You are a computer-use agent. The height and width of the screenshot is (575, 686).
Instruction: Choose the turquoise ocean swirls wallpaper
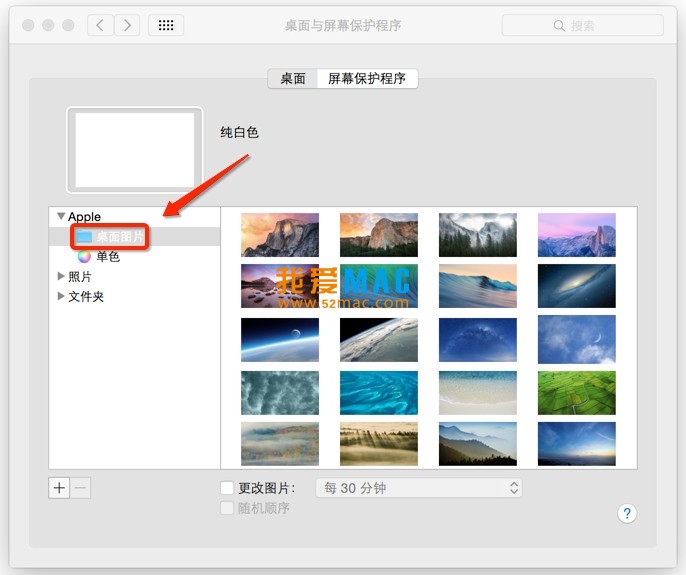(379, 393)
